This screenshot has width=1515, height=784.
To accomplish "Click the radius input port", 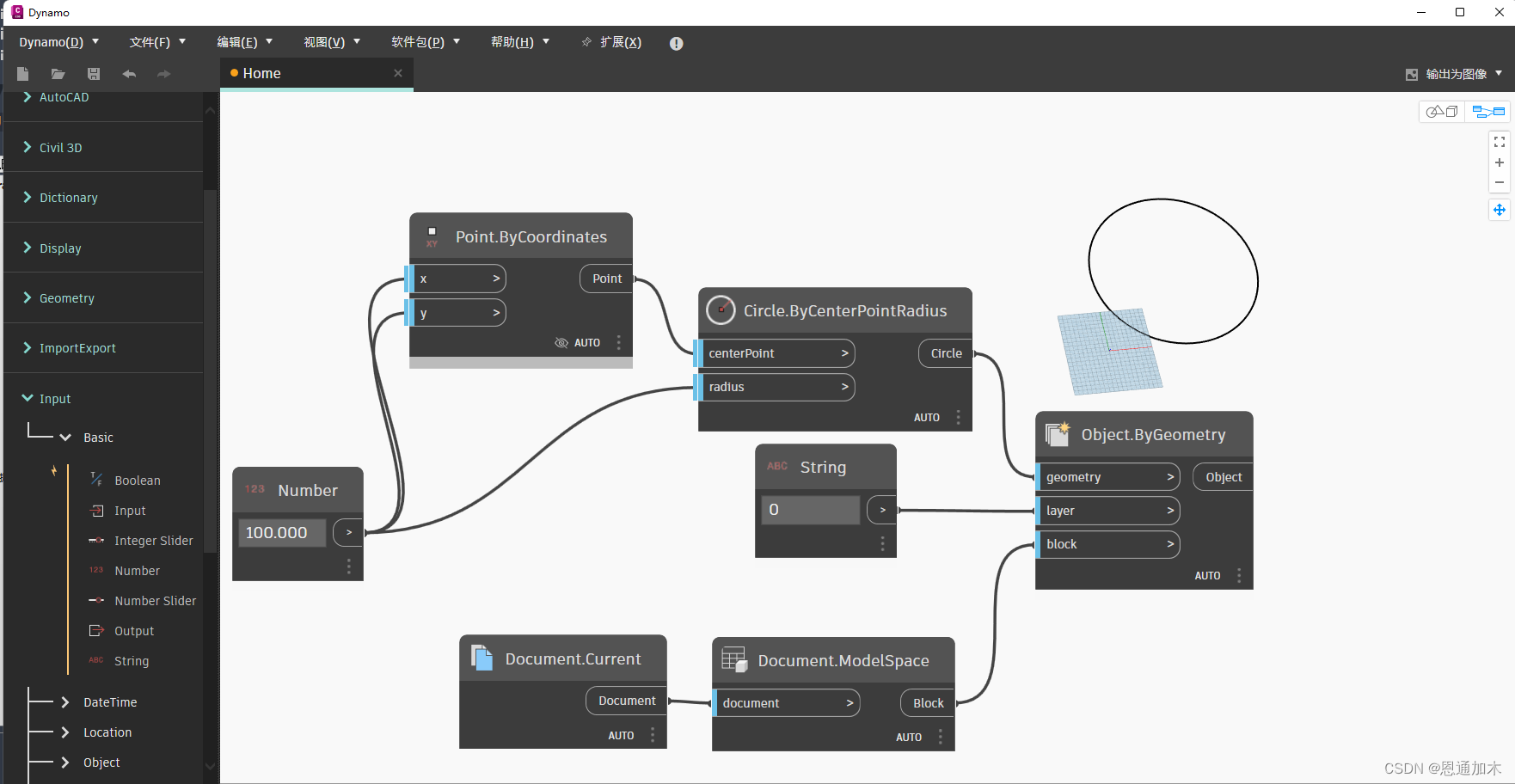I will (x=775, y=387).
